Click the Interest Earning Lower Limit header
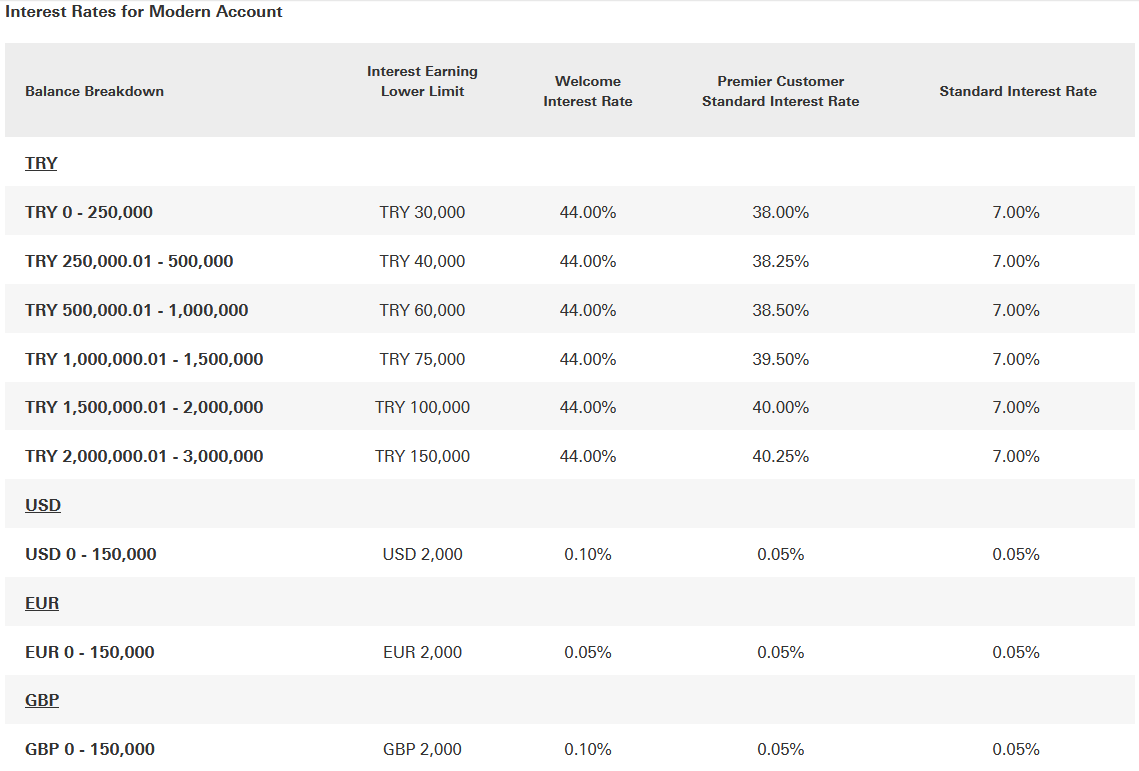 click(x=422, y=81)
